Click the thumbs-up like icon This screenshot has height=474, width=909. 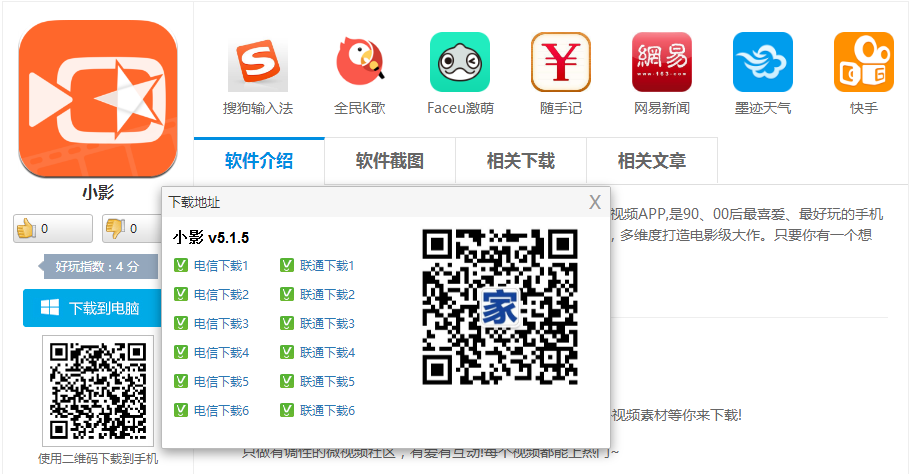pyautogui.click(x=26, y=228)
